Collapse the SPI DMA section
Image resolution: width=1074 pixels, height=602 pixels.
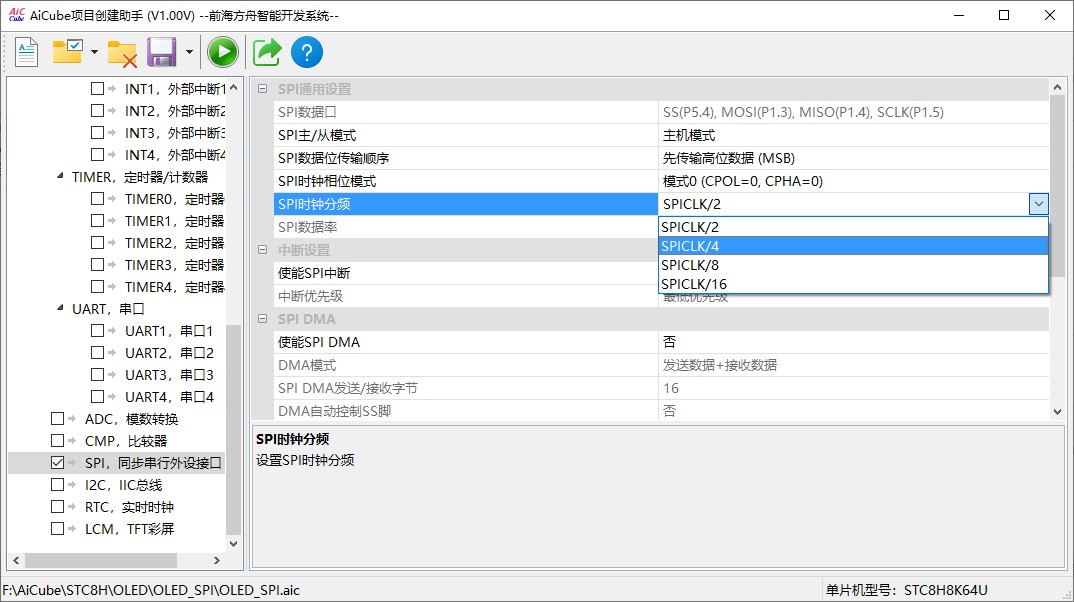click(262, 318)
